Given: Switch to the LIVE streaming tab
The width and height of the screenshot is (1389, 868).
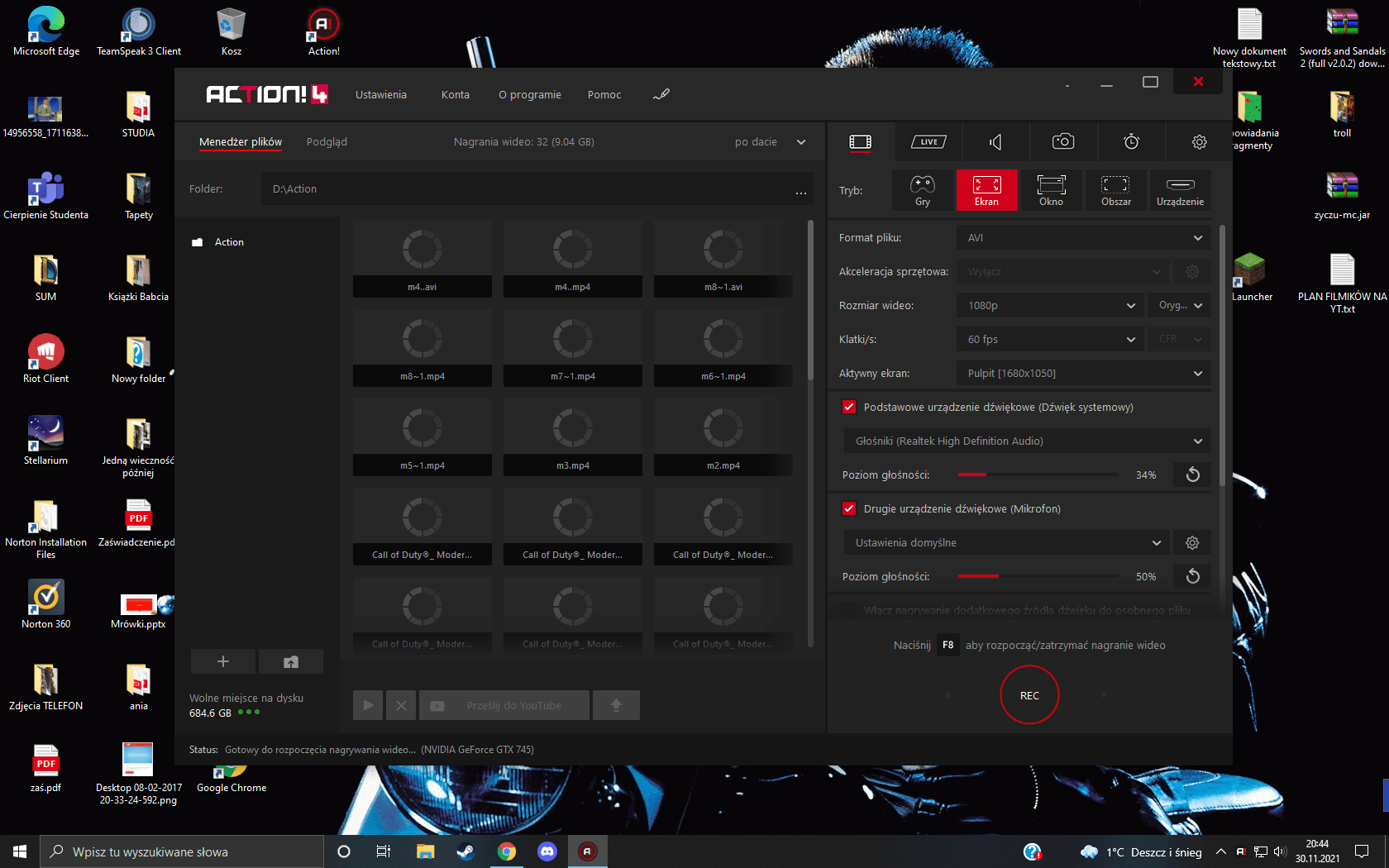Looking at the screenshot, I should 928,142.
